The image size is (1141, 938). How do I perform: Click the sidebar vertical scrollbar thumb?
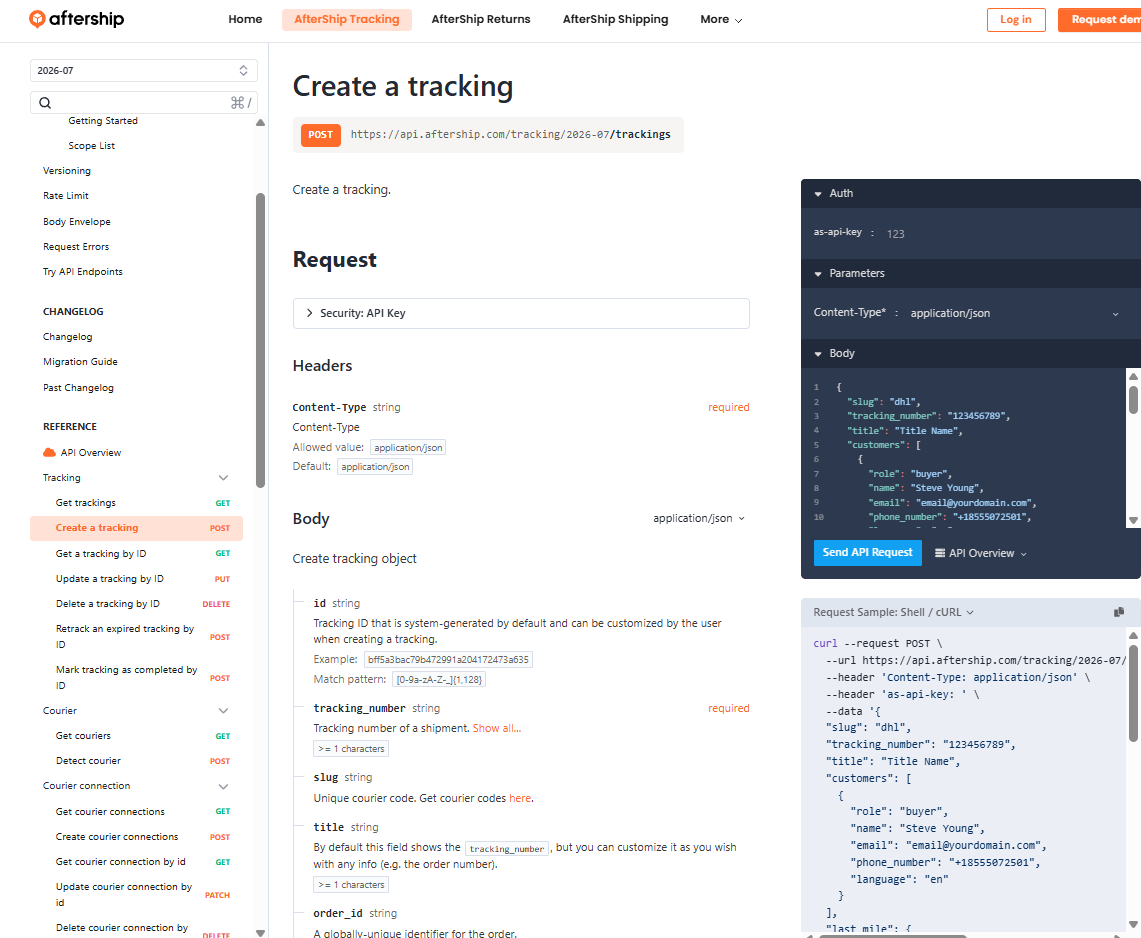pyautogui.click(x=261, y=340)
